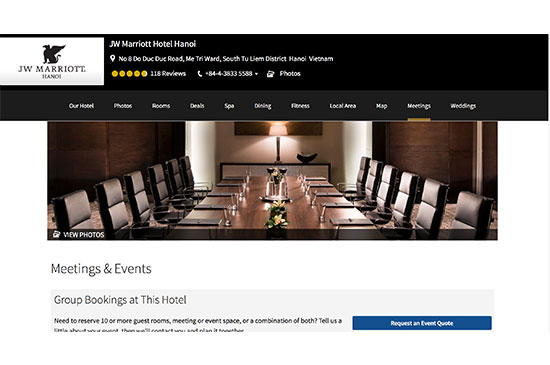
Task: Click the photos icon in header
Action: tap(270, 74)
